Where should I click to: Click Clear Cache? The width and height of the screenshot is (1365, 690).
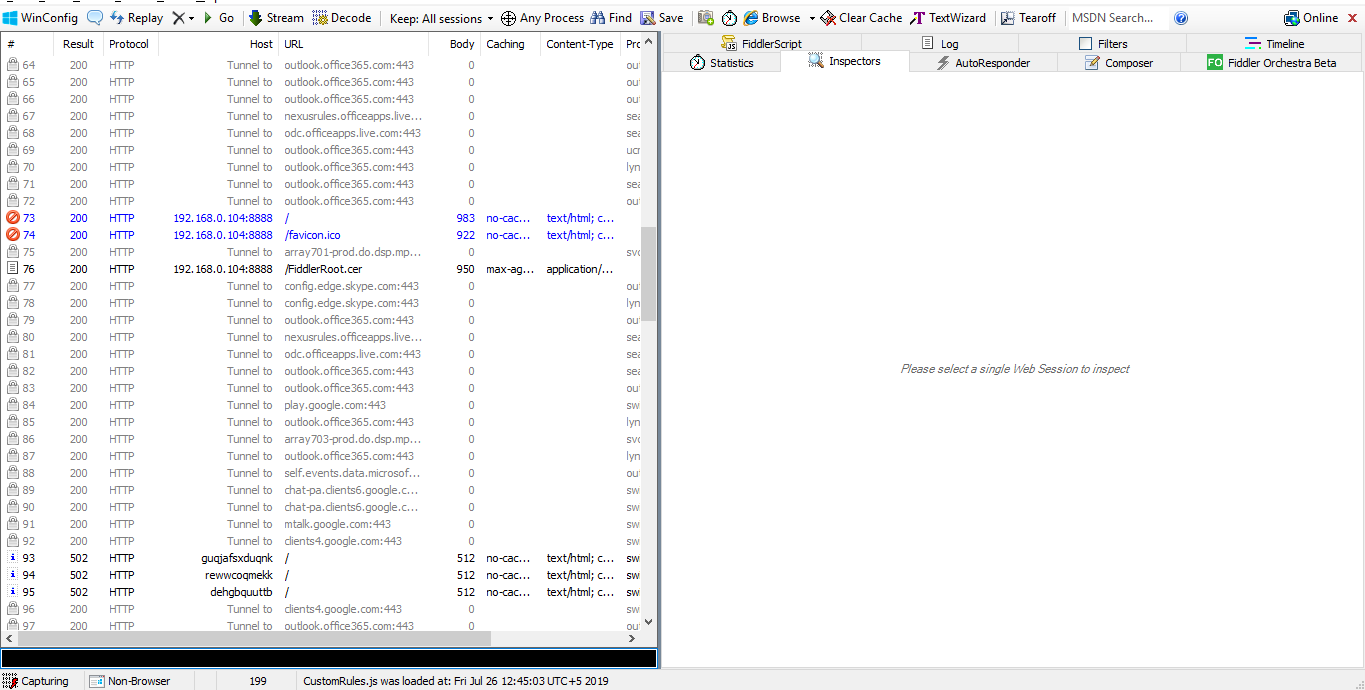(861, 18)
